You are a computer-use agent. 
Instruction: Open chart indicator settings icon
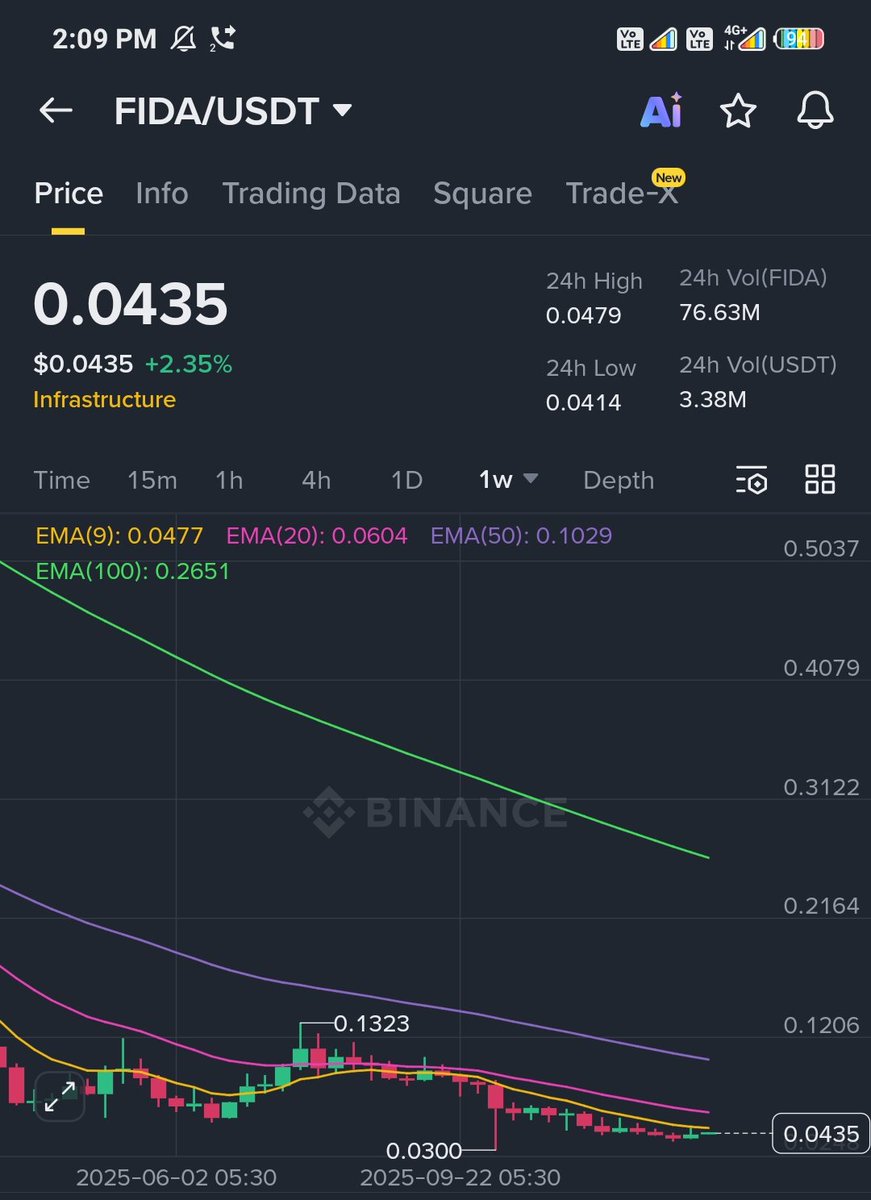point(751,480)
